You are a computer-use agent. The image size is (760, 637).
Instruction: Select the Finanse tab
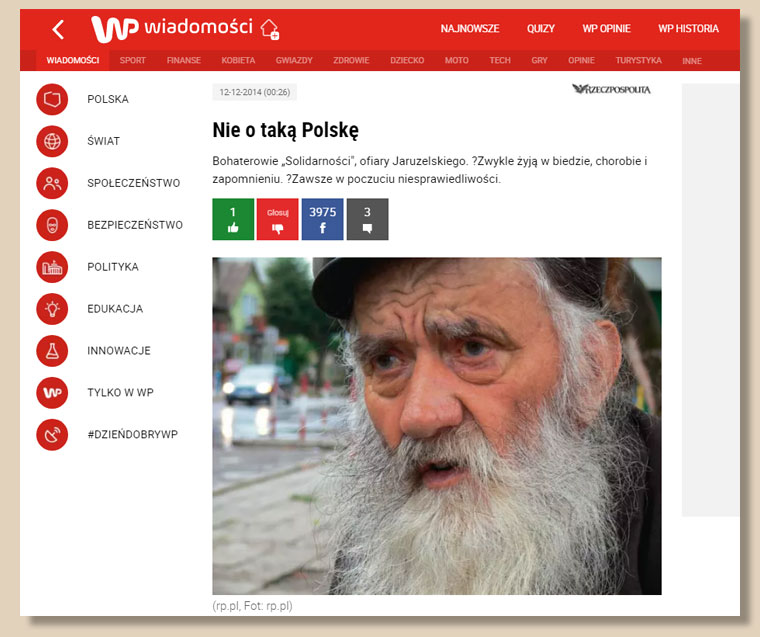[x=184, y=61]
